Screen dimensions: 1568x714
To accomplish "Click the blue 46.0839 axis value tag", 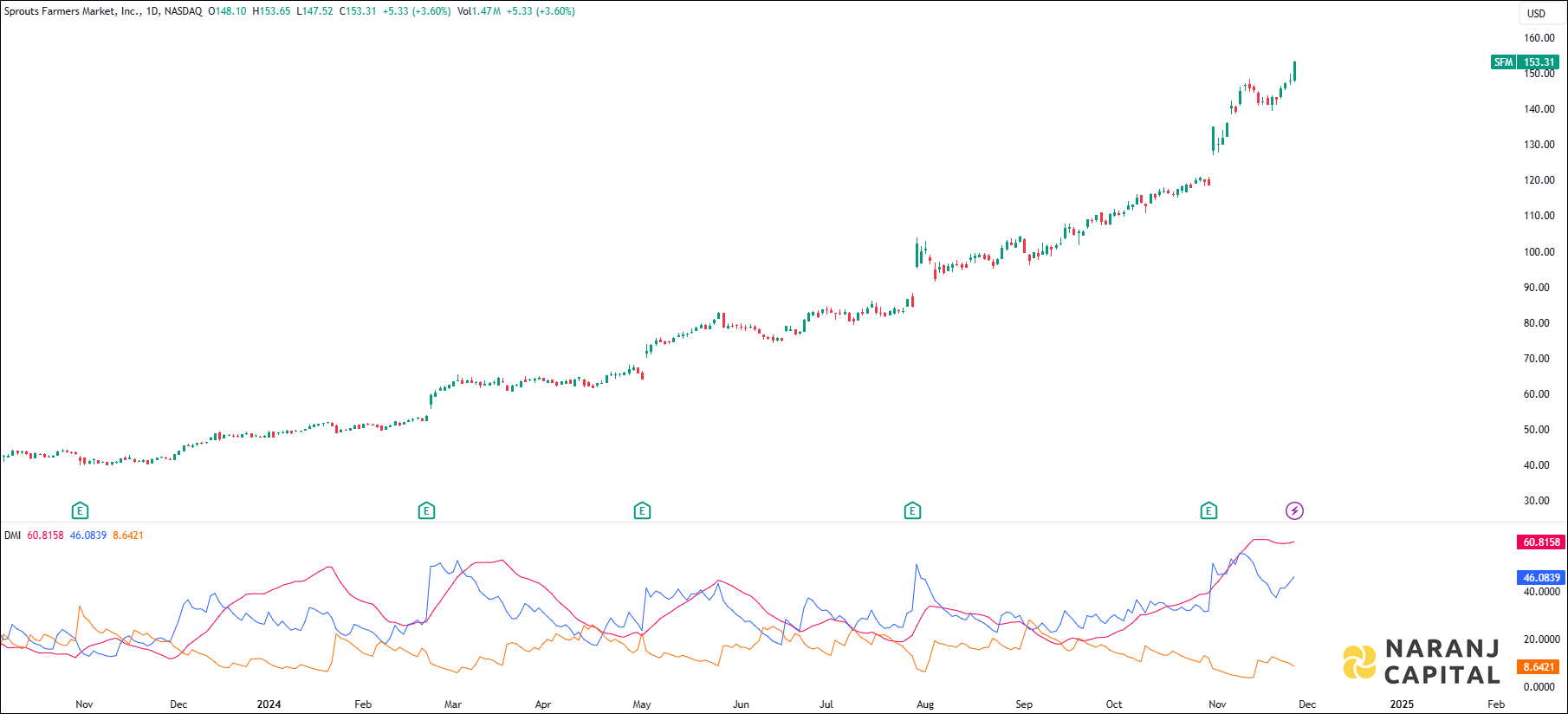I will [x=1541, y=578].
